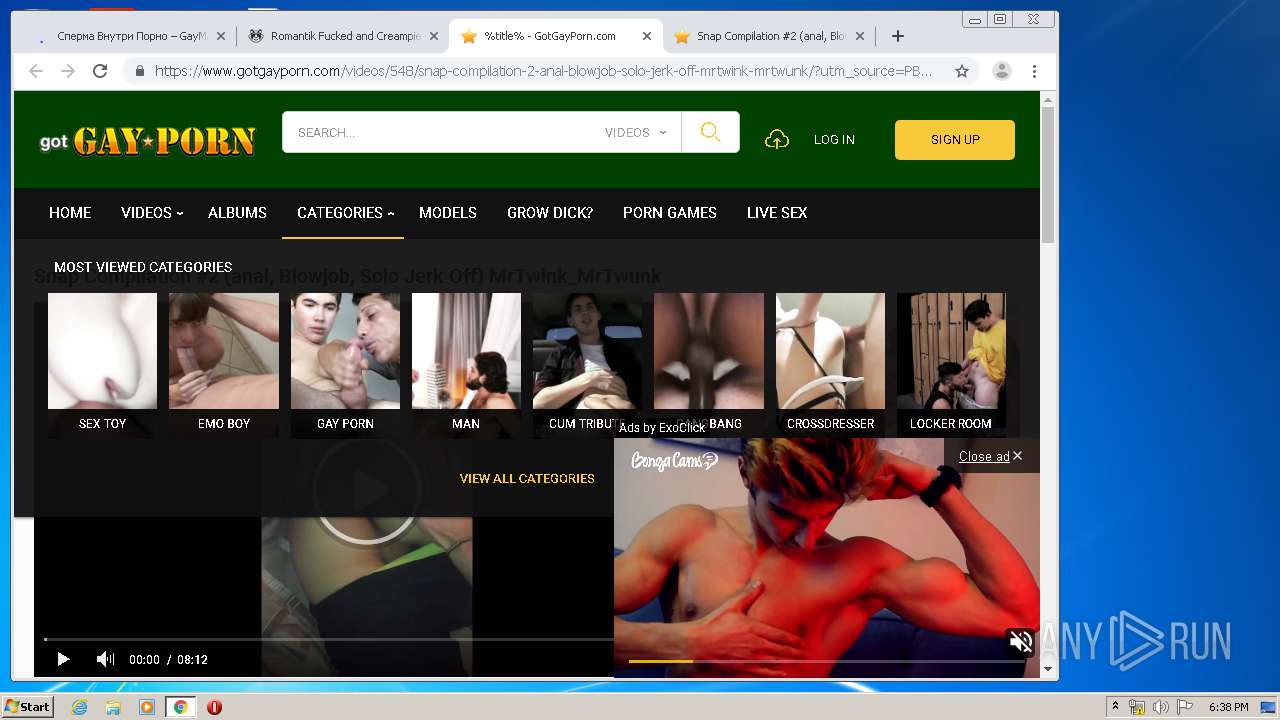1280x720 pixels.
Task: Close the first browser tab
Action: 220,36
